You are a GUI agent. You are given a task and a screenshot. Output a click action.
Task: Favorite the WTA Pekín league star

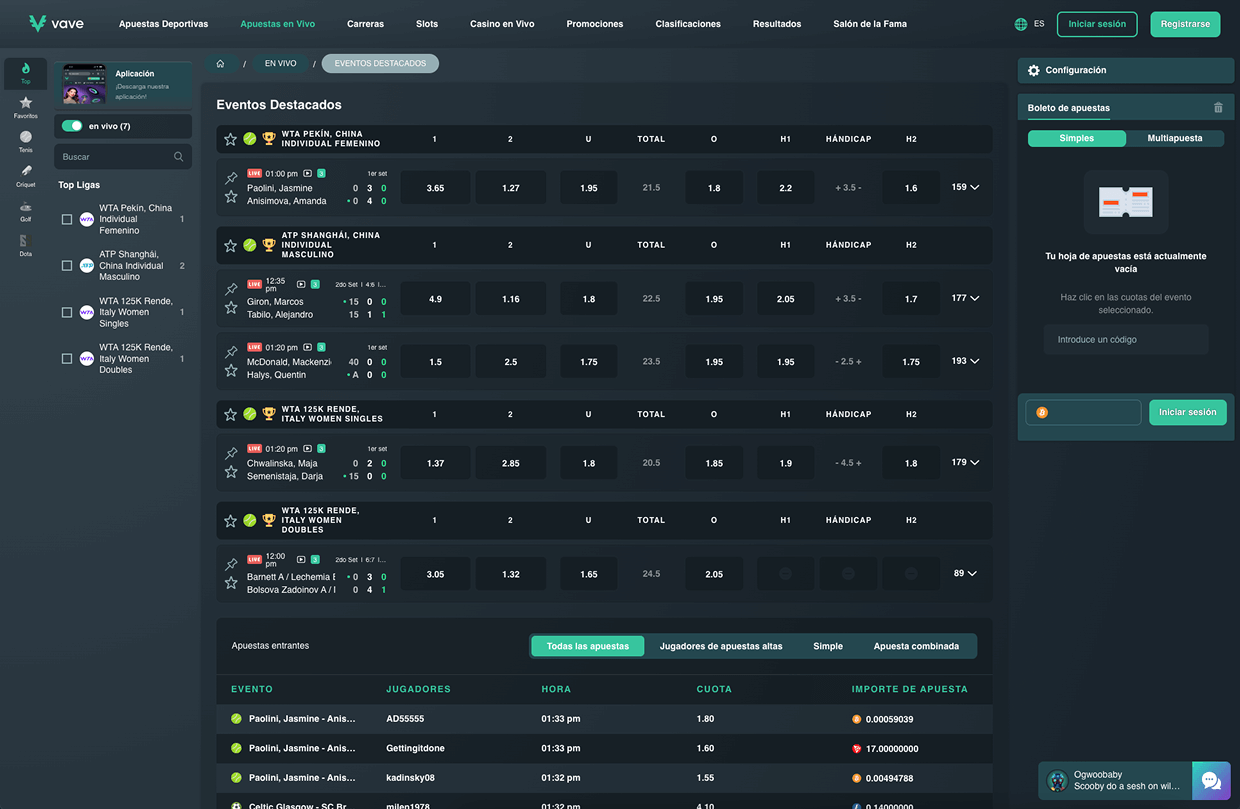(x=230, y=139)
